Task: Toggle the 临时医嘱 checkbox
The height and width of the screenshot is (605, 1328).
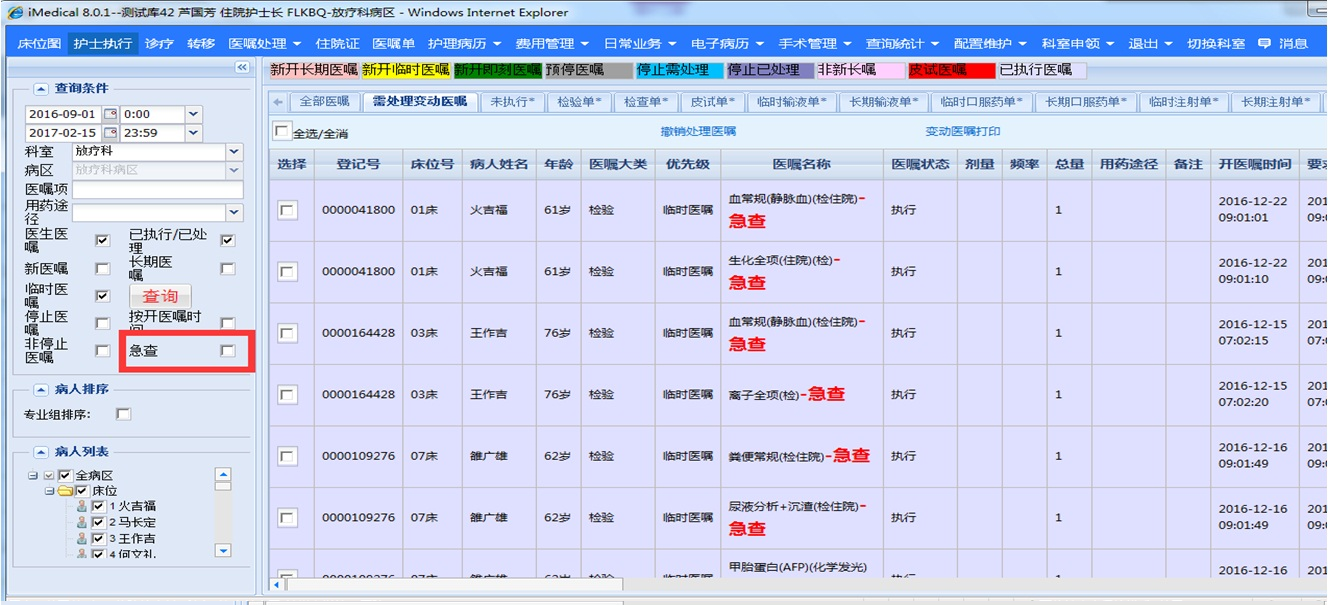Action: pyautogui.click(x=102, y=296)
